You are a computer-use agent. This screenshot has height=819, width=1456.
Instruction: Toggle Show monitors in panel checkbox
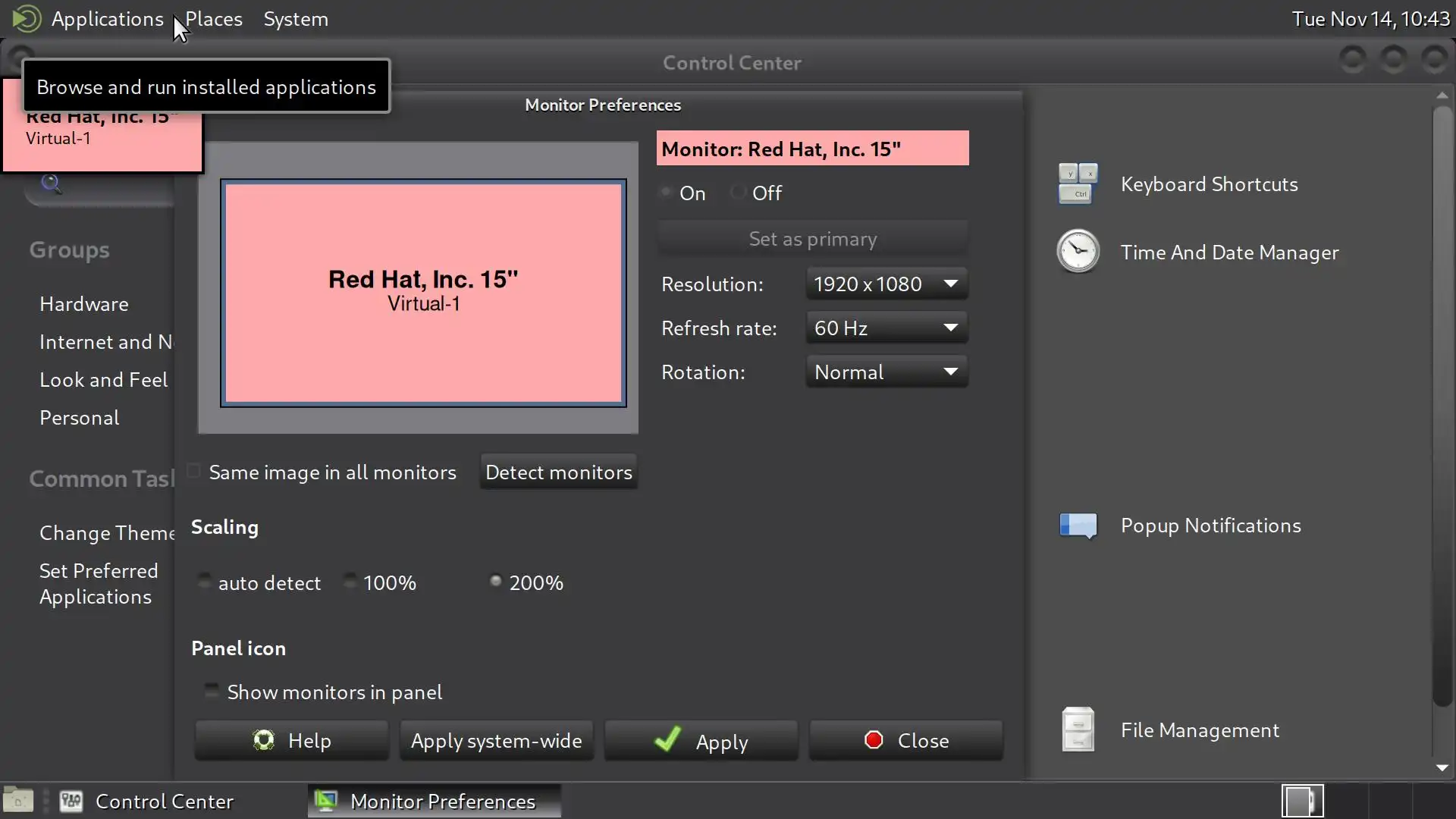212,691
